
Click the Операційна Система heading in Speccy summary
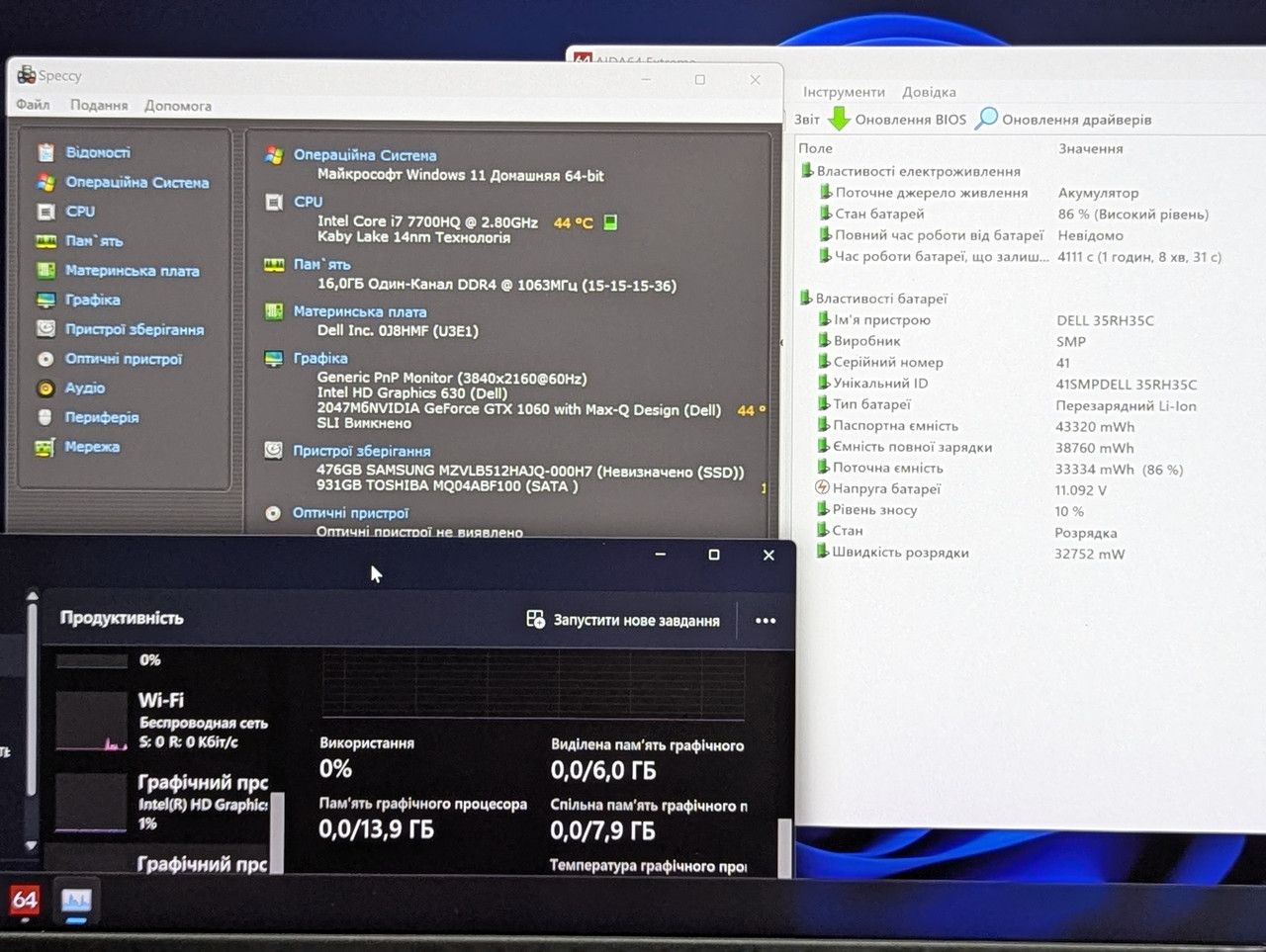(365, 155)
